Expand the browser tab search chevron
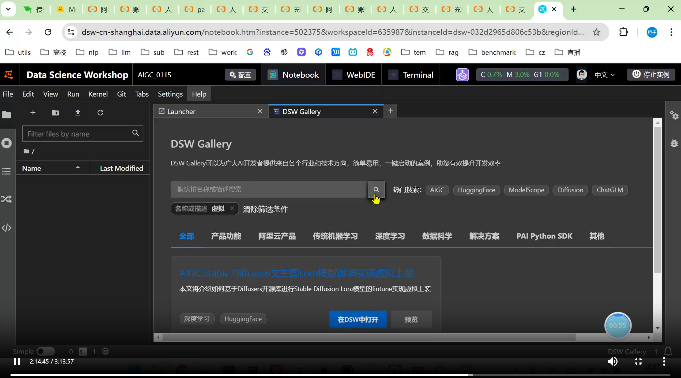This screenshot has width=681, height=378. tap(8, 9)
